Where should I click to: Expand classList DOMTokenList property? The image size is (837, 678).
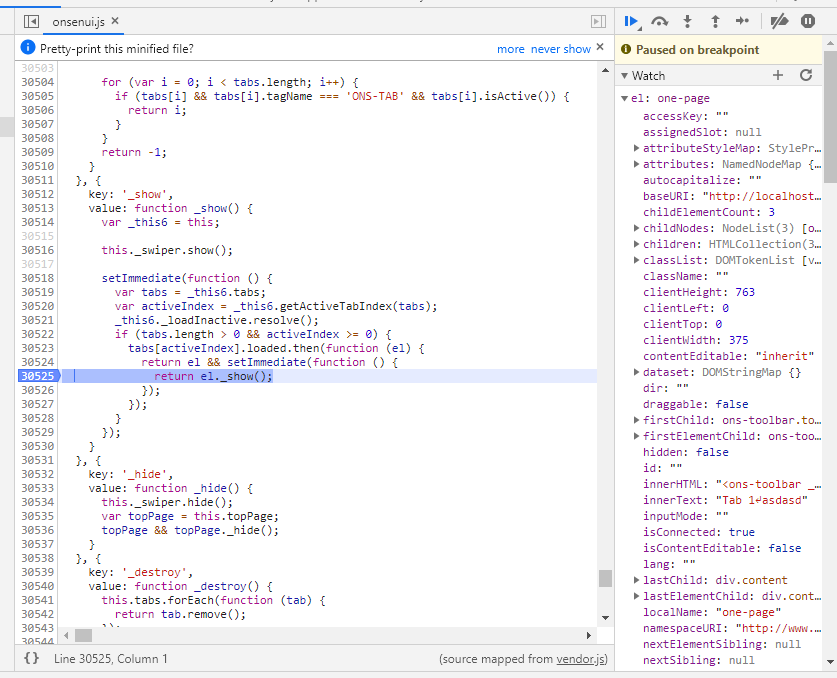pos(636,260)
